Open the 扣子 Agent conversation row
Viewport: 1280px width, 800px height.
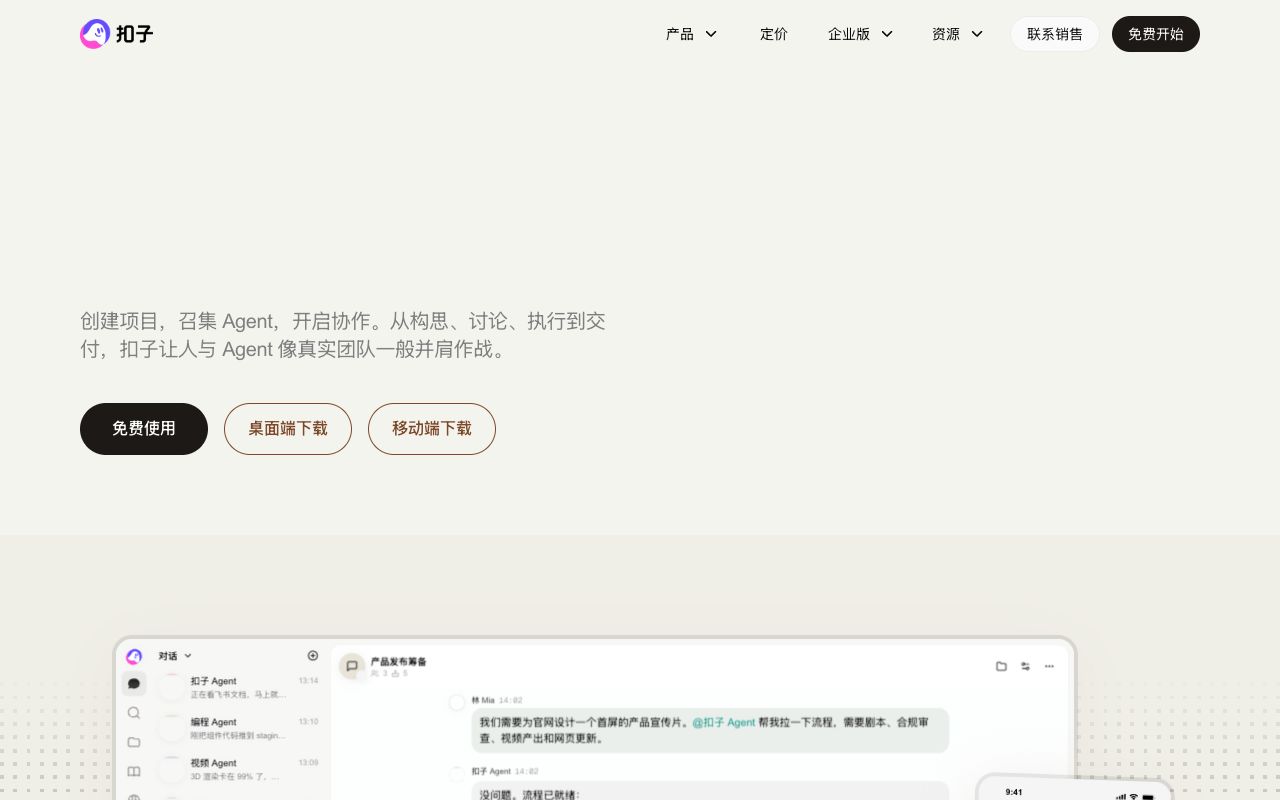pyautogui.click(x=240, y=687)
